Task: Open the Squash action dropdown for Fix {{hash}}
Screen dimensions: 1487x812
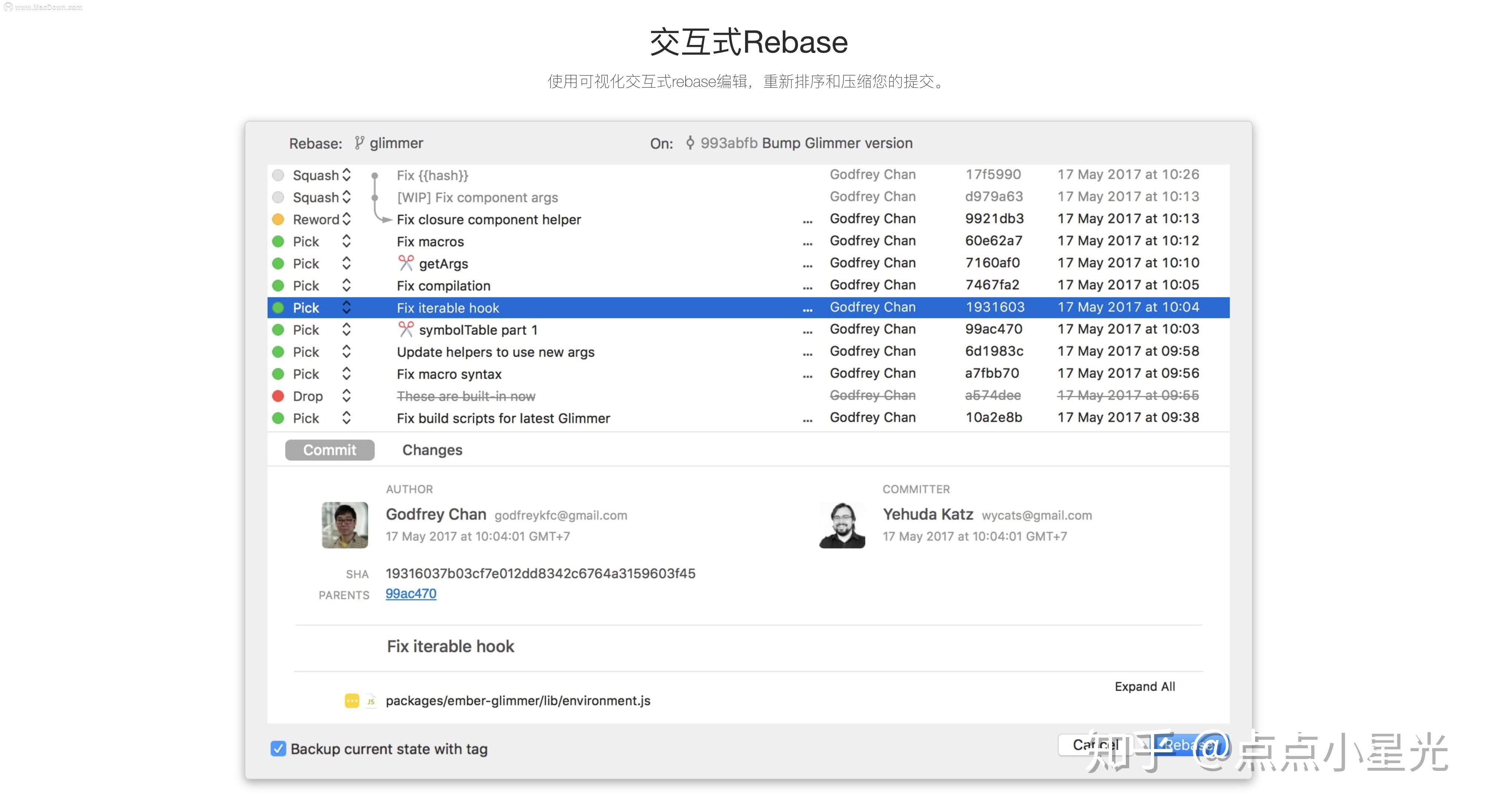Action: coord(346,175)
